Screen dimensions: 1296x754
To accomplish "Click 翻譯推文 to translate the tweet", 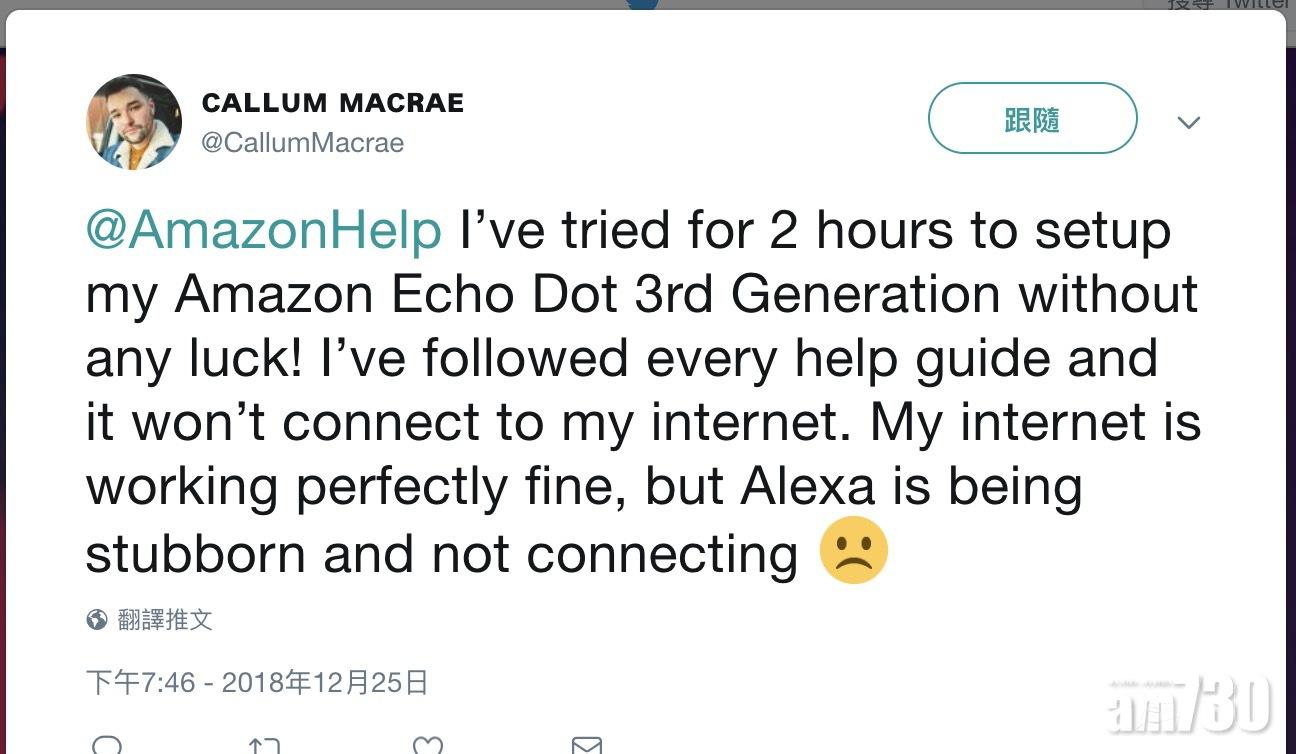I will pyautogui.click(x=165, y=620).
